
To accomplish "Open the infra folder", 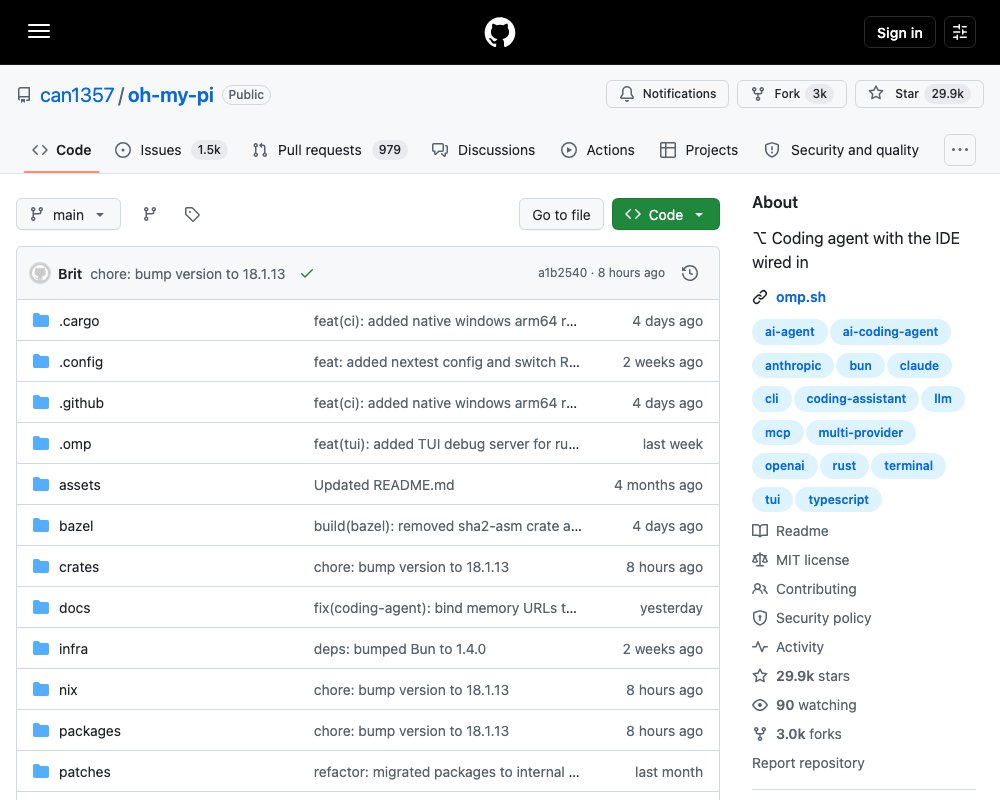I will click(x=73, y=649).
